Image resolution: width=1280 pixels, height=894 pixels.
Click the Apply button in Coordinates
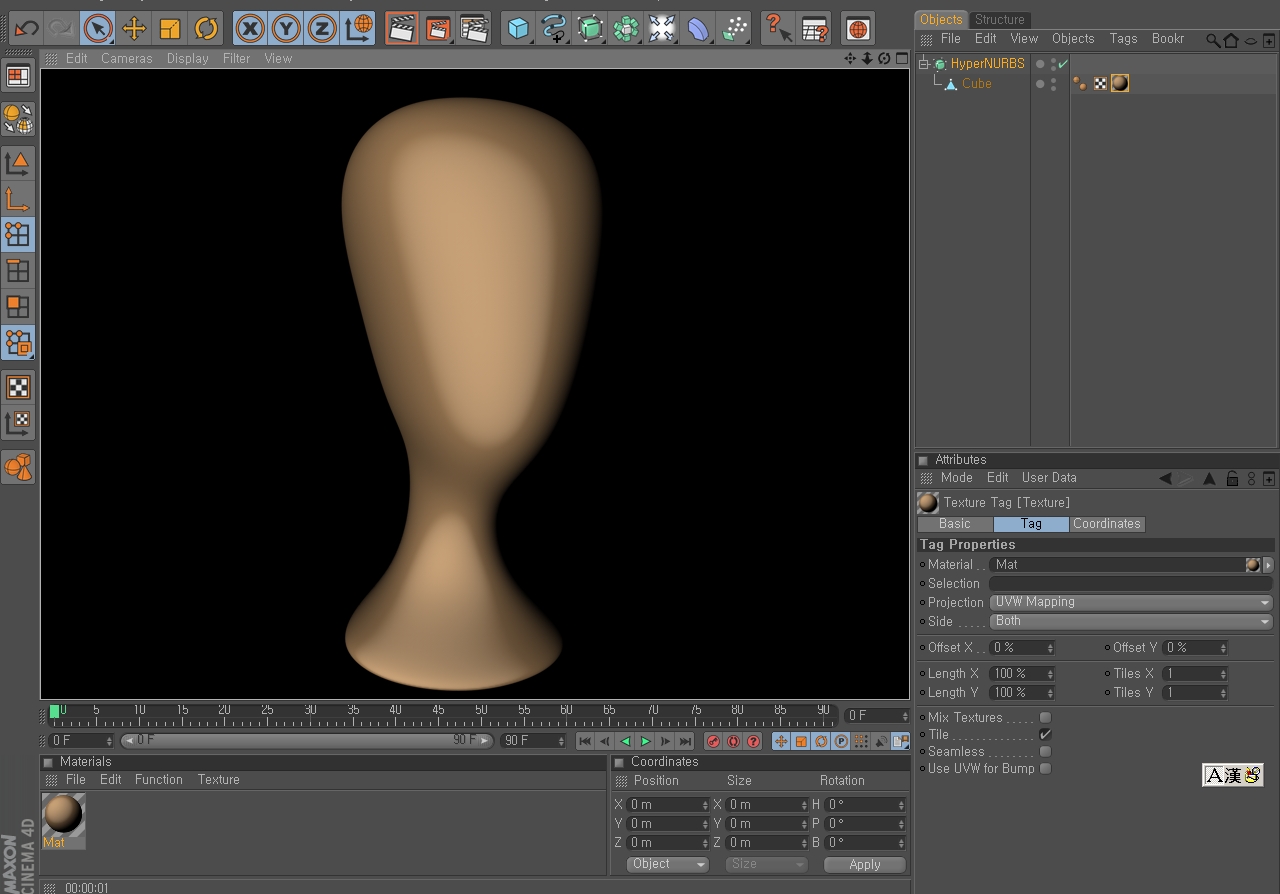(865, 865)
